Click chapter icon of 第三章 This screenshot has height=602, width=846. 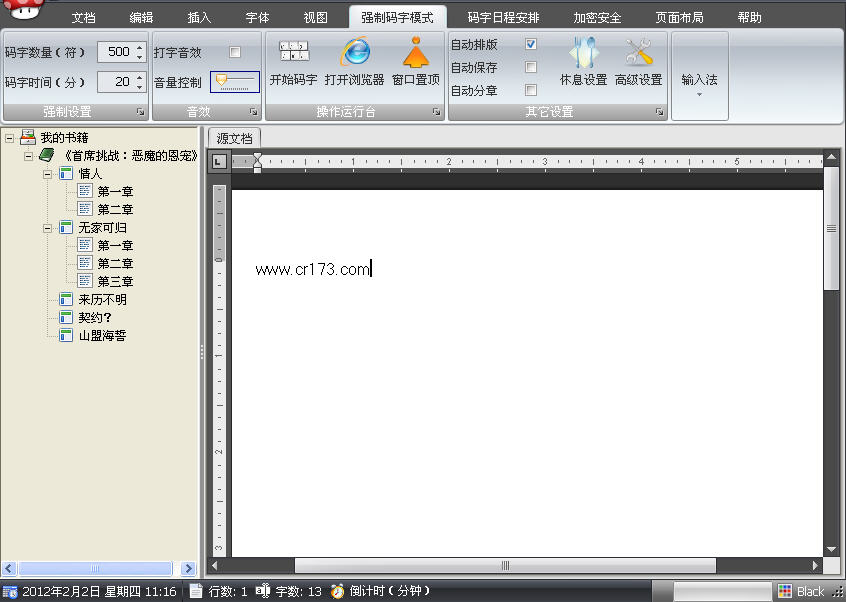click(85, 281)
